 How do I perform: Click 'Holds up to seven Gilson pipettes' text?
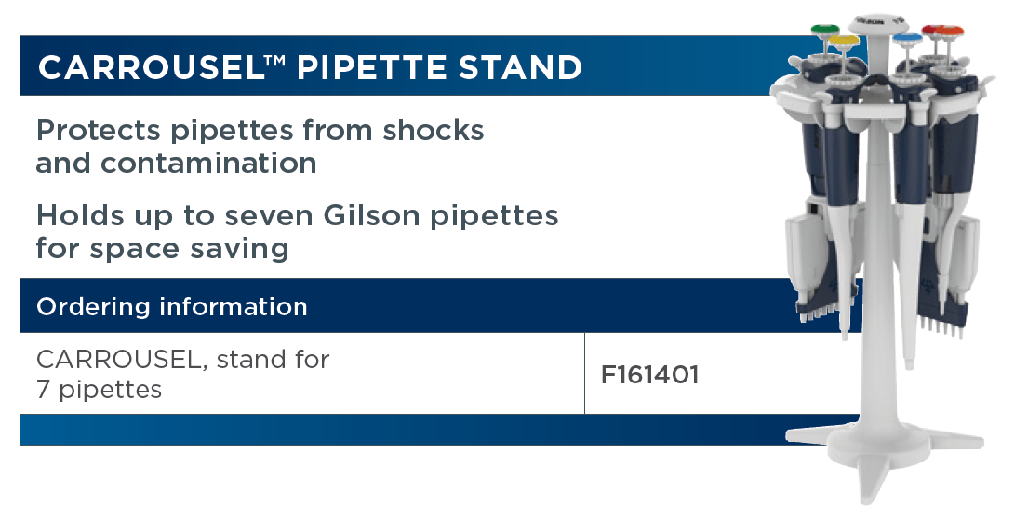click(297, 216)
